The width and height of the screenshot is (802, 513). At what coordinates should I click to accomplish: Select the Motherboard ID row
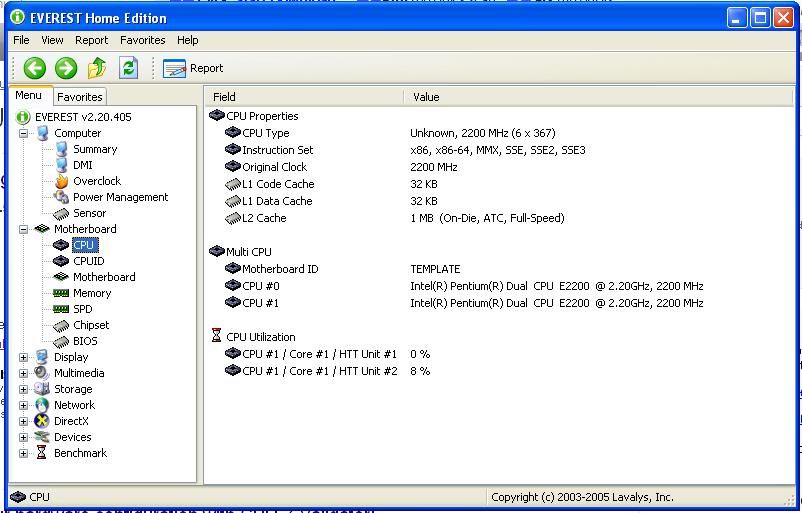pos(342,269)
